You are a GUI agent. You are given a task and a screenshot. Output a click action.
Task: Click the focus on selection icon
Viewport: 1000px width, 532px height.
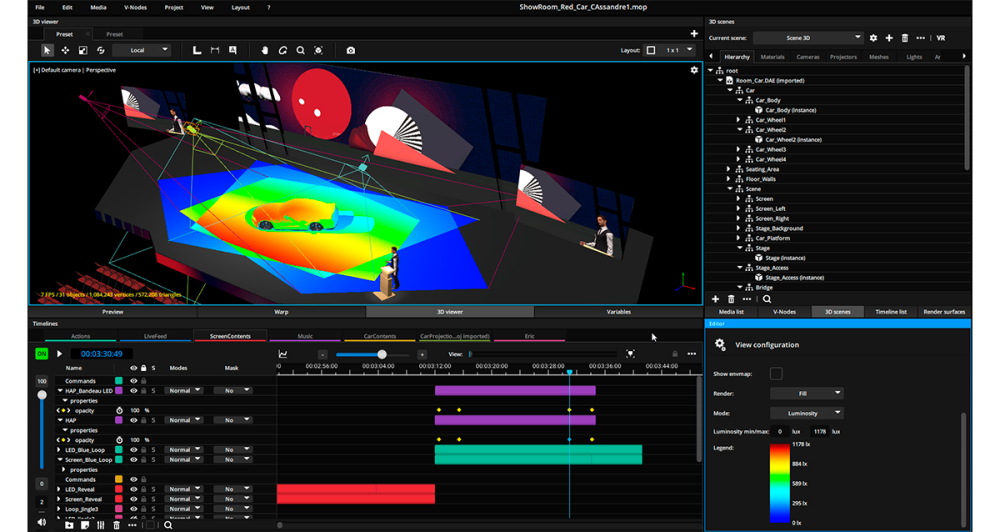click(318, 50)
